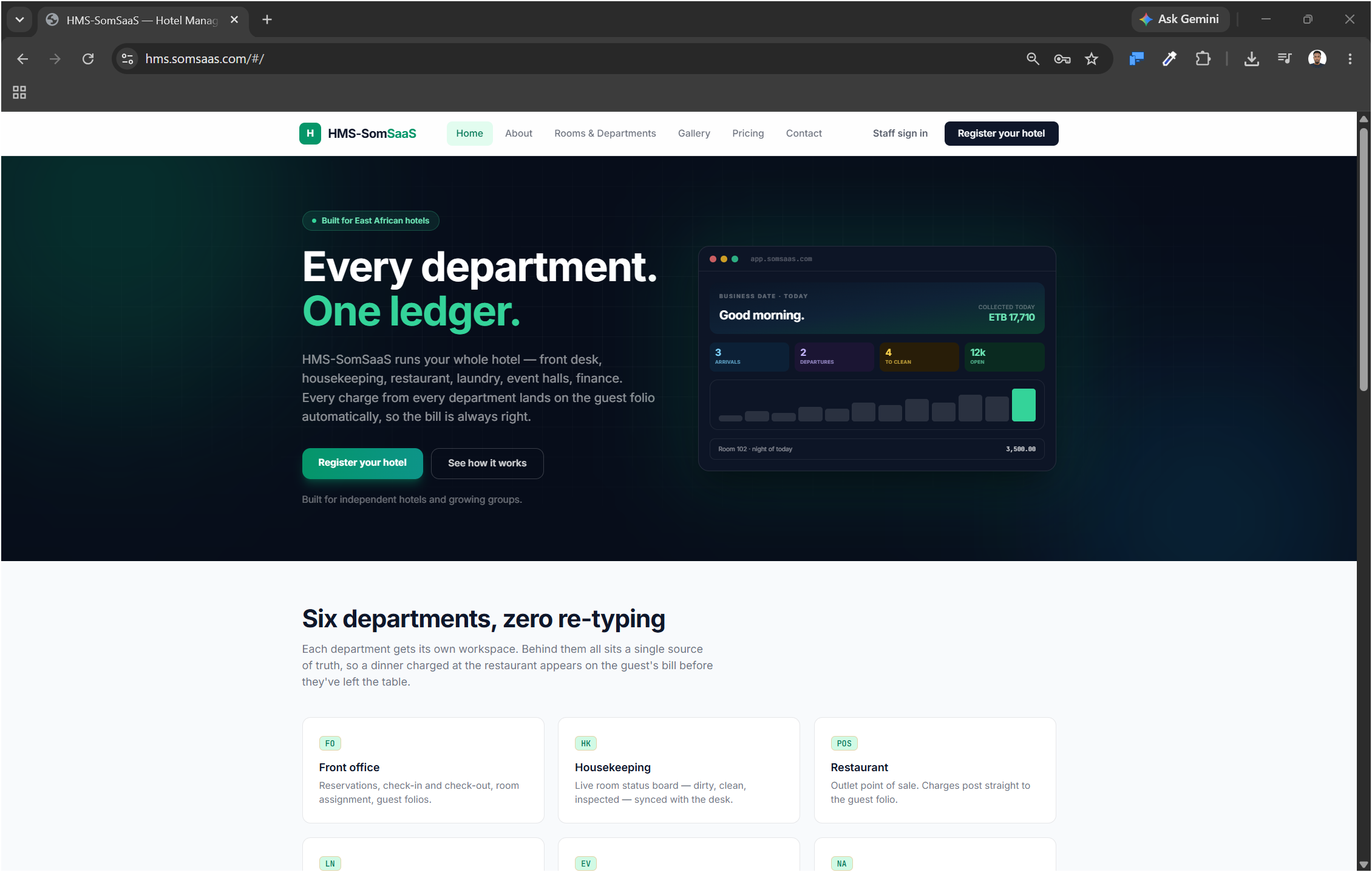Click the 2 Departures stat tile
Screen dimensions: 1372x872
834,356
